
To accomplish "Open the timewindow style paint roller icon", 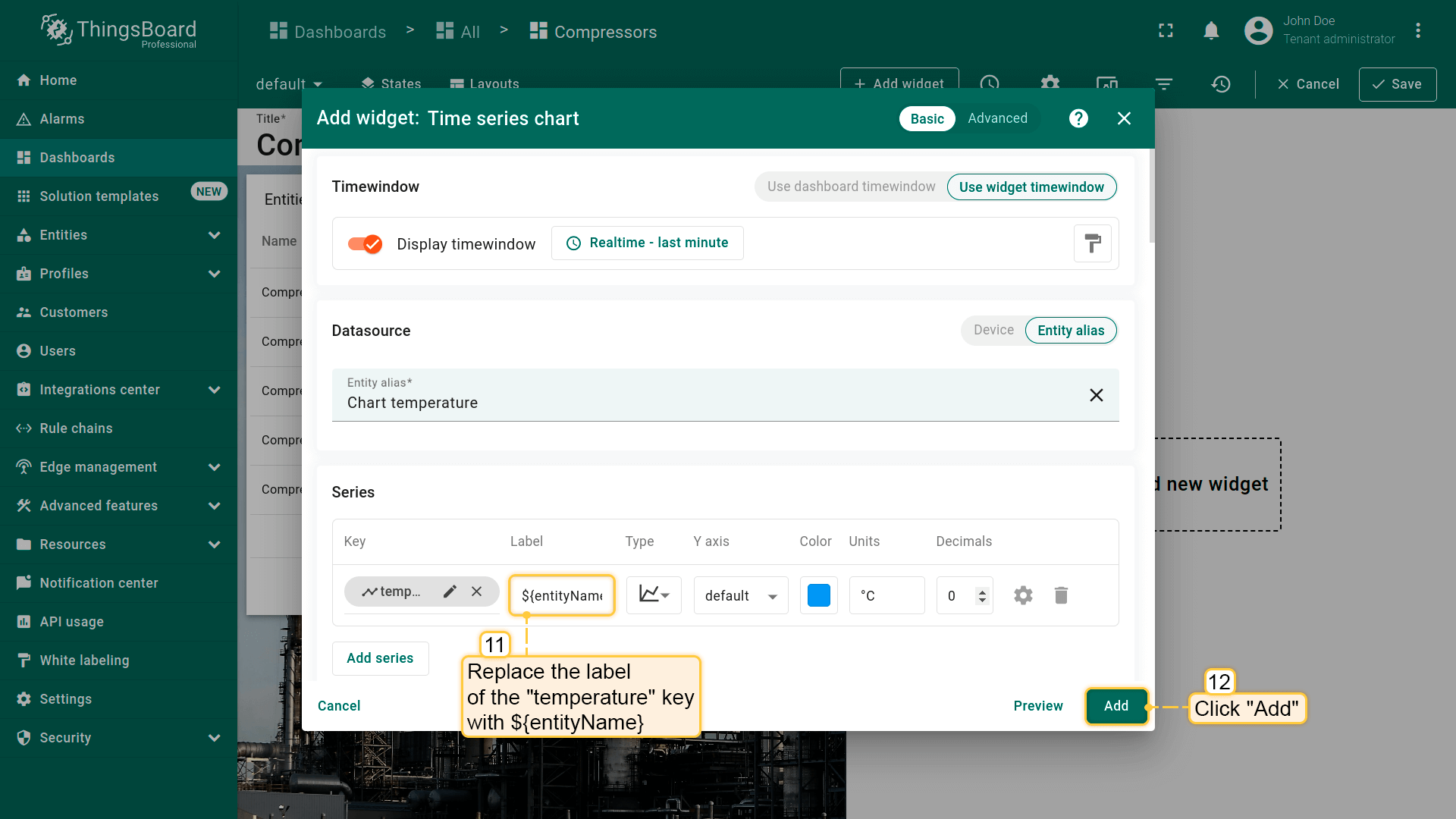I will click(1092, 243).
